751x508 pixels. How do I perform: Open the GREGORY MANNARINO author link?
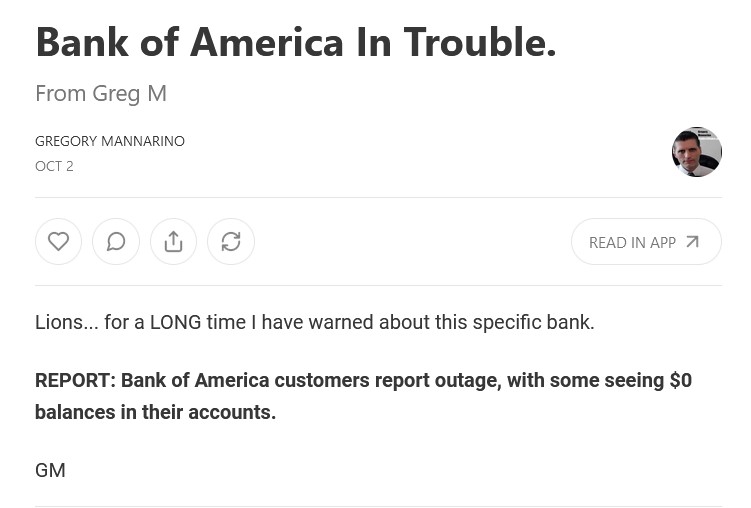[x=110, y=141]
